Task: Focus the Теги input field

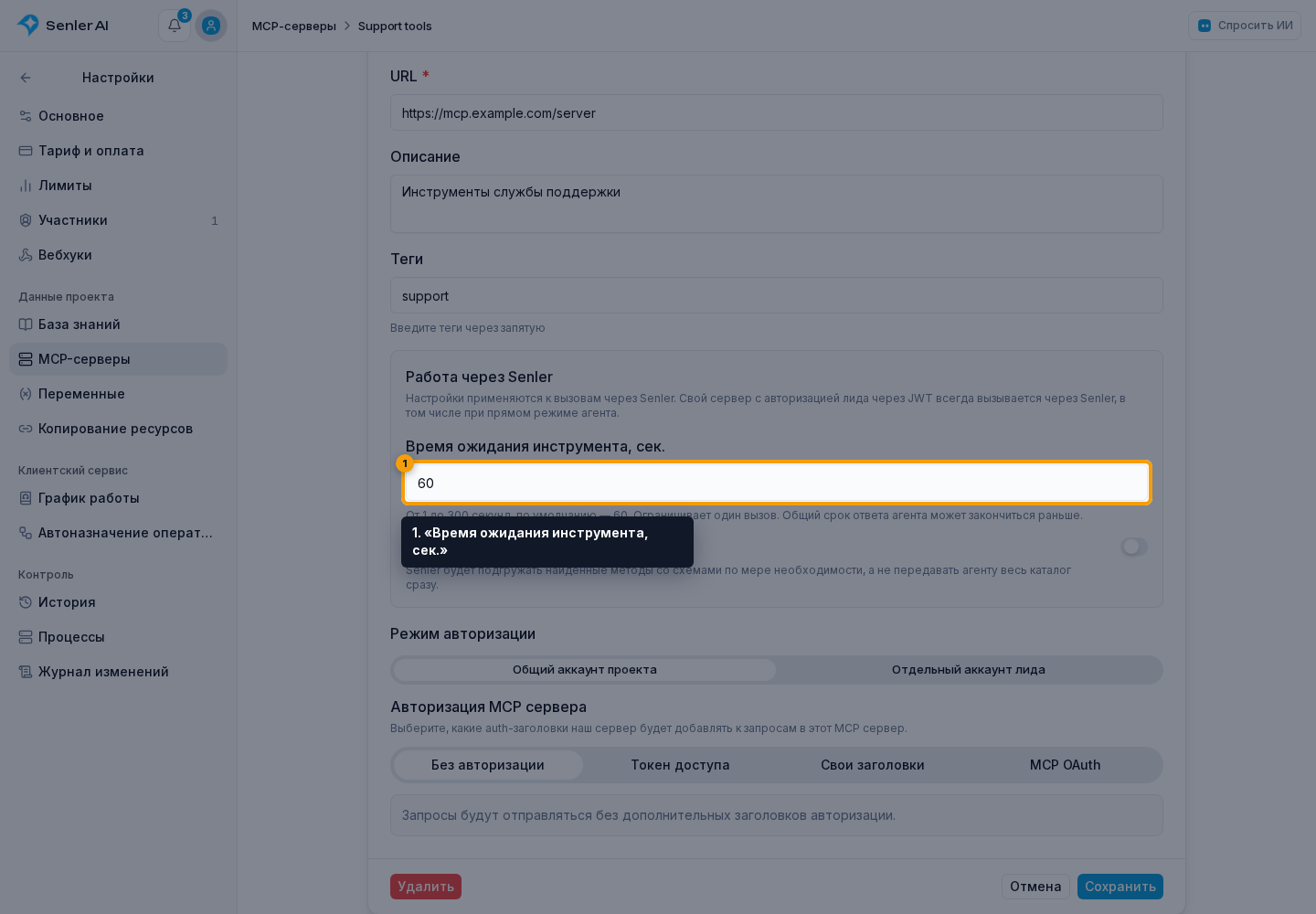Action: [x=777, y=295]
